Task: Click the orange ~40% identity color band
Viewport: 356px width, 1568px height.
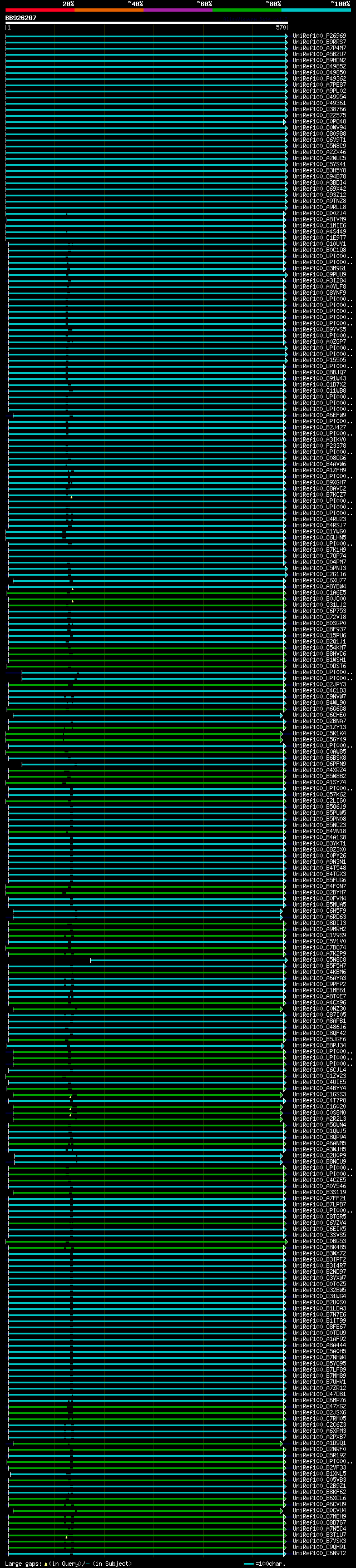Action: [109, 10]
